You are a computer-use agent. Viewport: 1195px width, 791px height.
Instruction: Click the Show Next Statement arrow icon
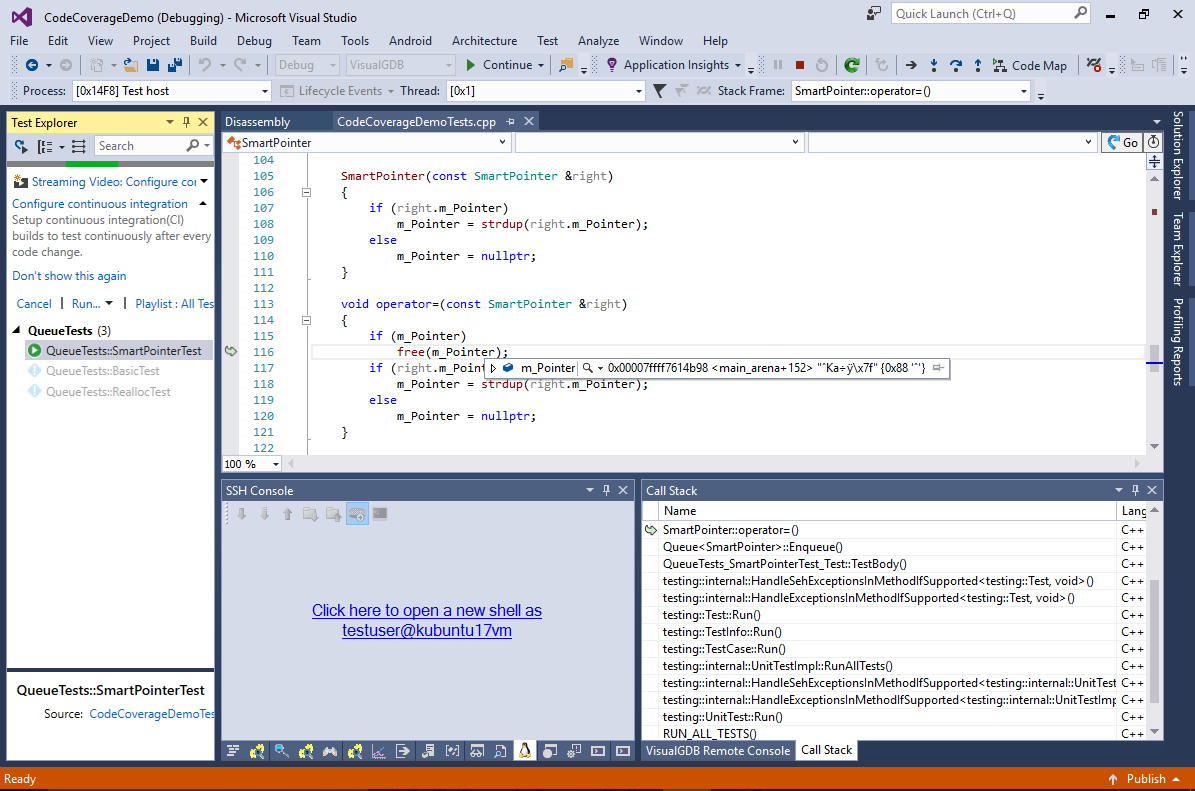[911, 66]
